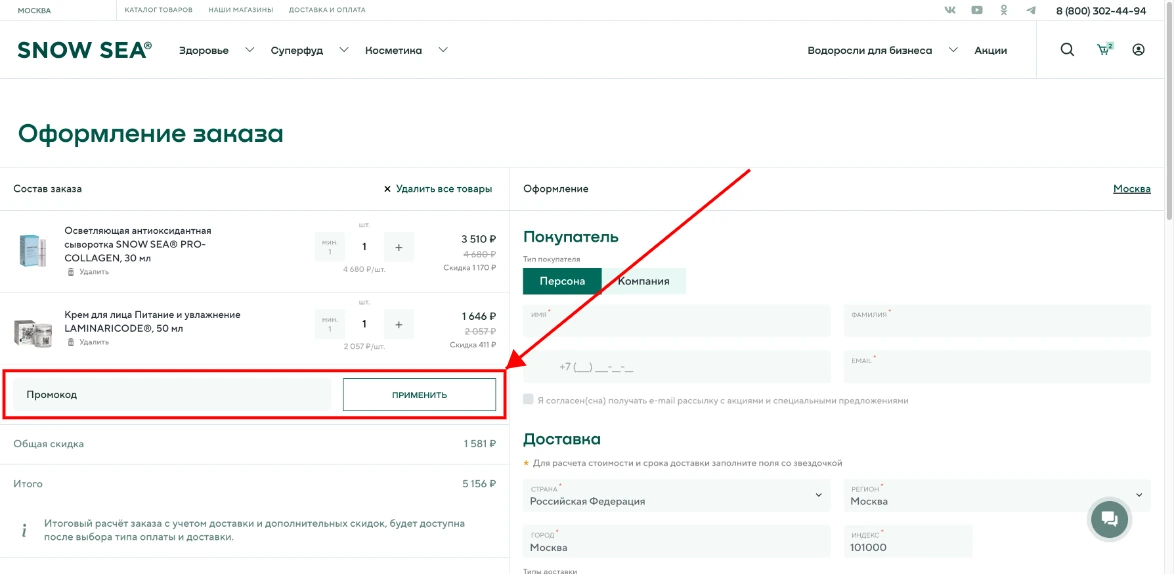Open the Odnoklassniki social link icon

point(1004,10)
